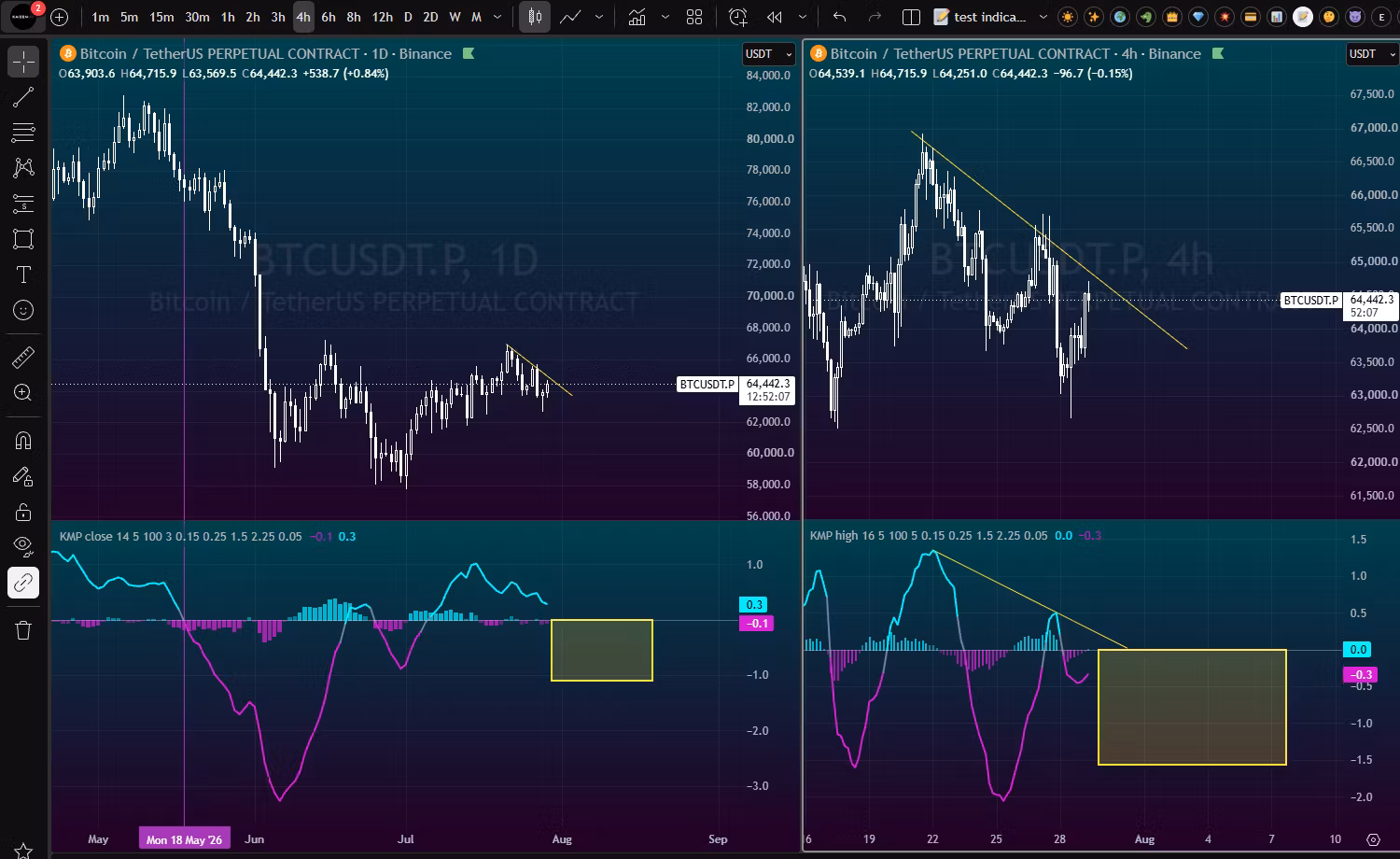Expand the indicators favorites dropdown arrow
1400x859 pixels.
click(665, 17)
